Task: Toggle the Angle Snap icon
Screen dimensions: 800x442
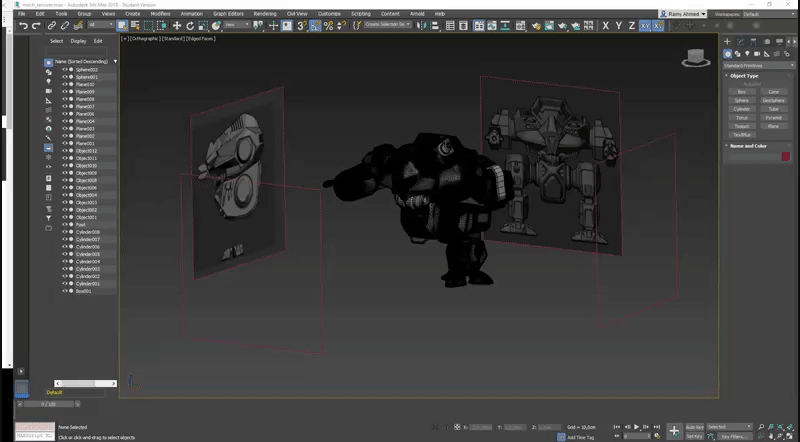Action: tap(315, 25)
